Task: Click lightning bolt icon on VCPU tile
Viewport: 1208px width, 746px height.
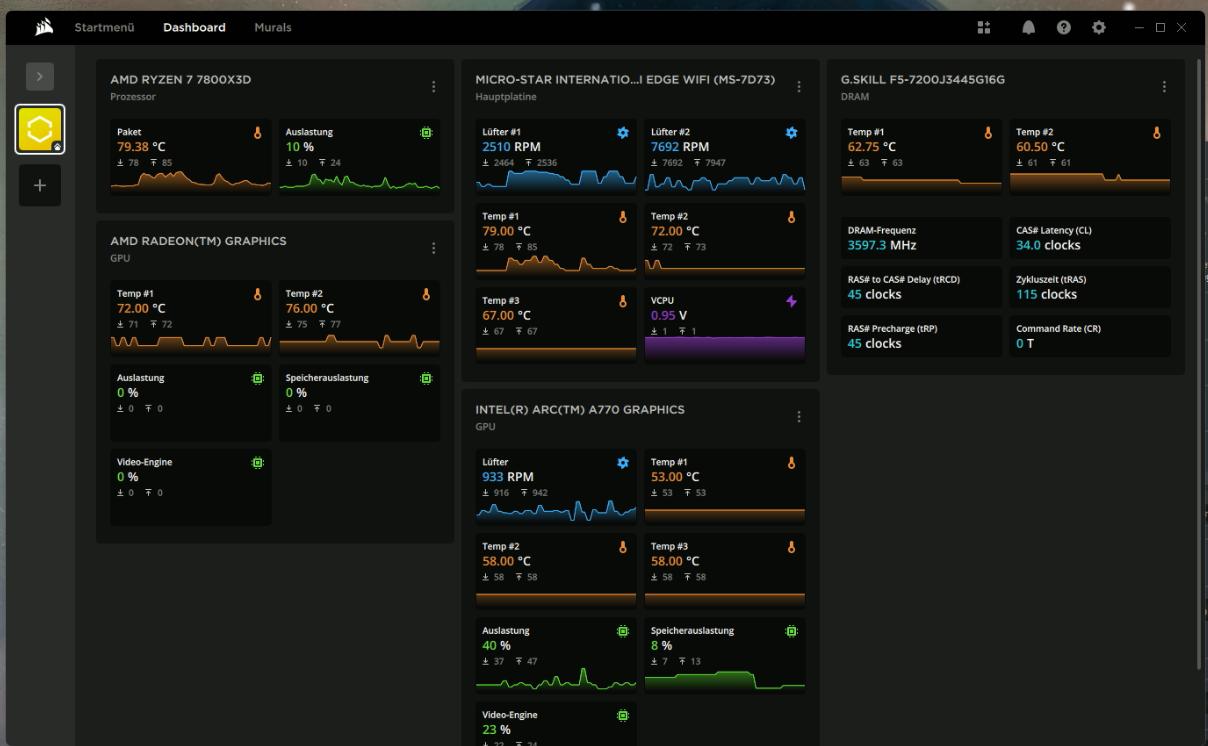Action: 791,301
